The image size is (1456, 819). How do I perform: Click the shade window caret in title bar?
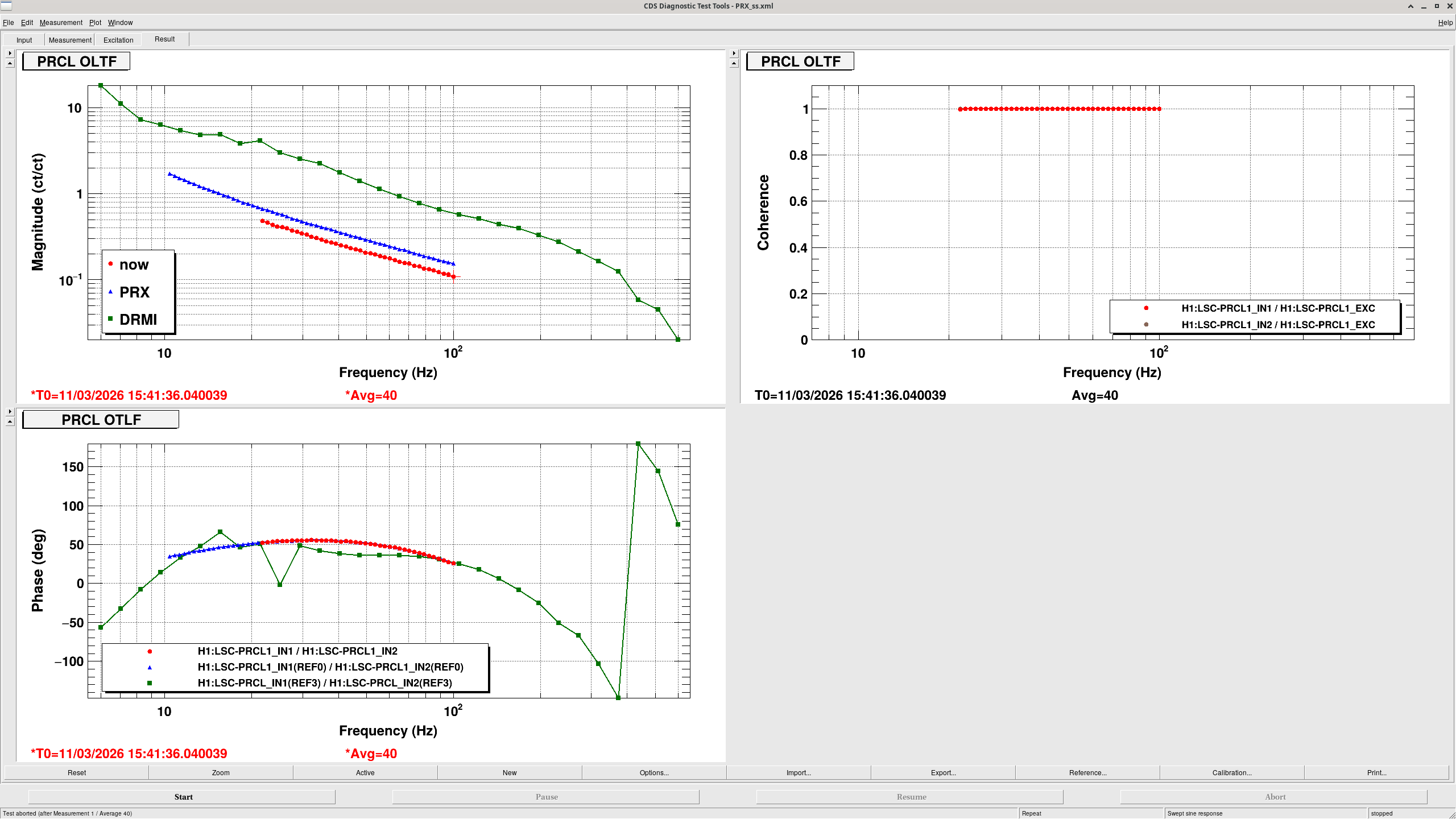[1410, 6]
